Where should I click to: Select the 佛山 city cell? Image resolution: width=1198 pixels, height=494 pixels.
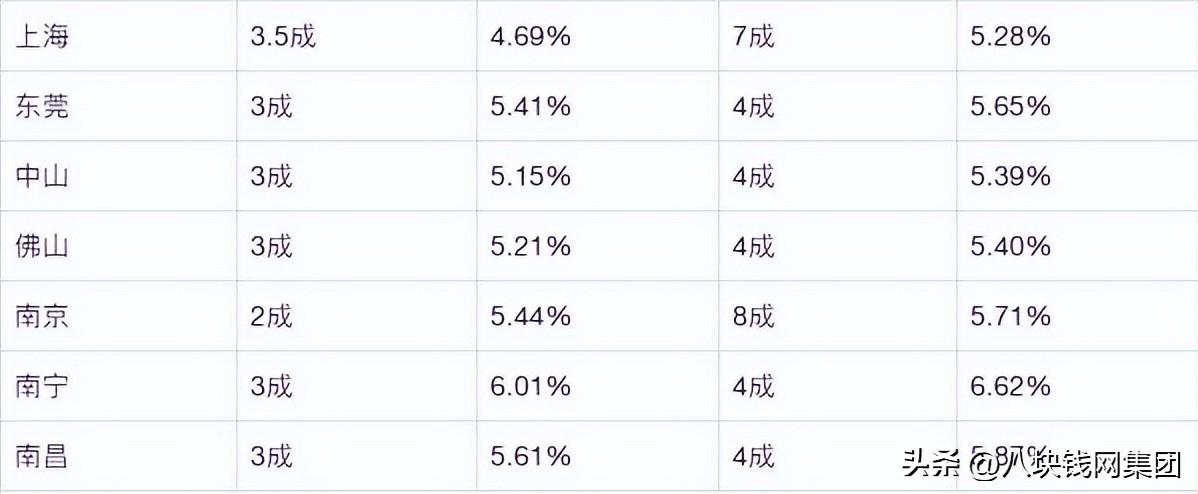[42, 246]
